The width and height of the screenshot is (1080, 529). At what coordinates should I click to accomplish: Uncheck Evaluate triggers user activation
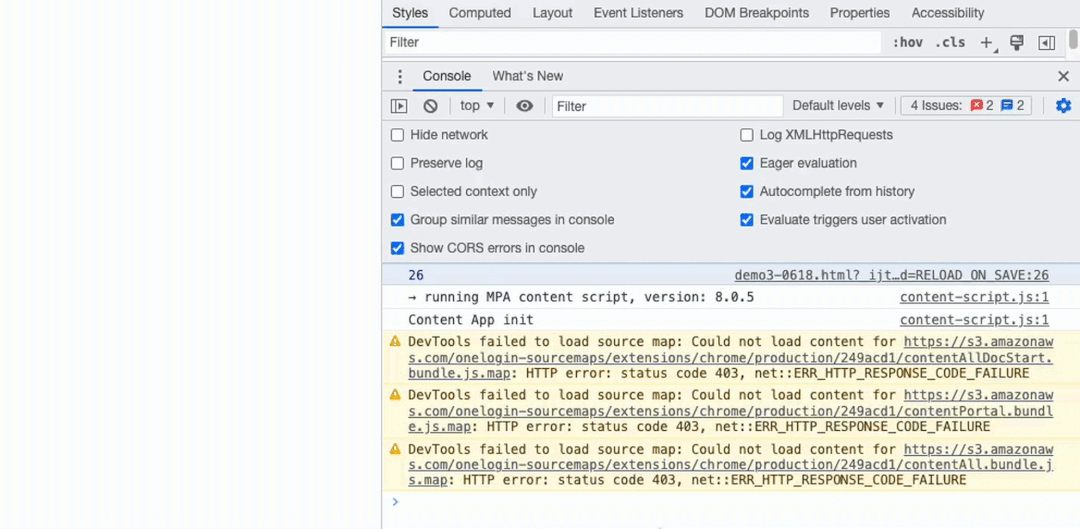pos(747,220)
